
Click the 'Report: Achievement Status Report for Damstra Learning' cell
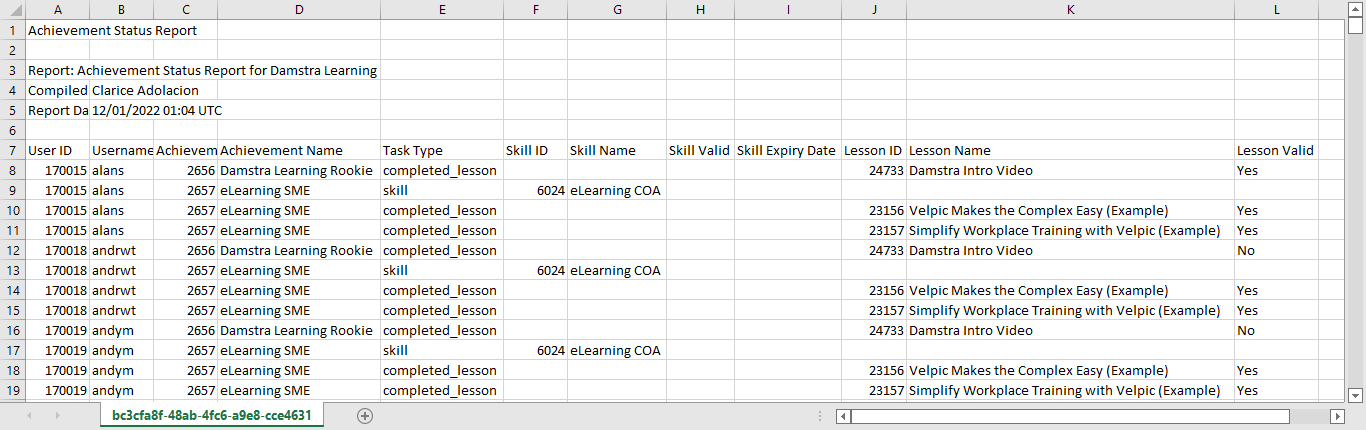pos(202,70)
